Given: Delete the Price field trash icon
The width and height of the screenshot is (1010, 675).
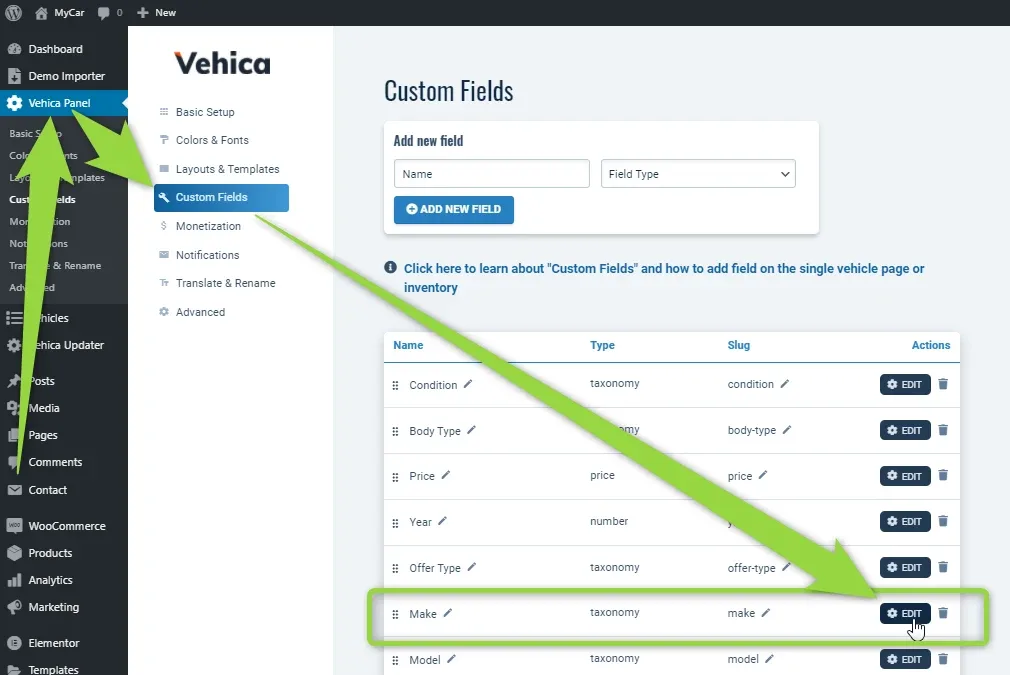Looking at the screenshot, I should (943, 475).
